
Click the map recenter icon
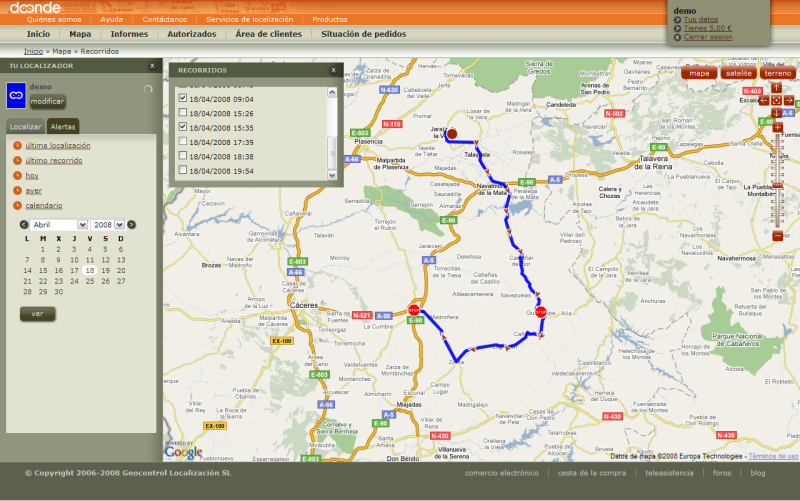click(x=776, y=101)
